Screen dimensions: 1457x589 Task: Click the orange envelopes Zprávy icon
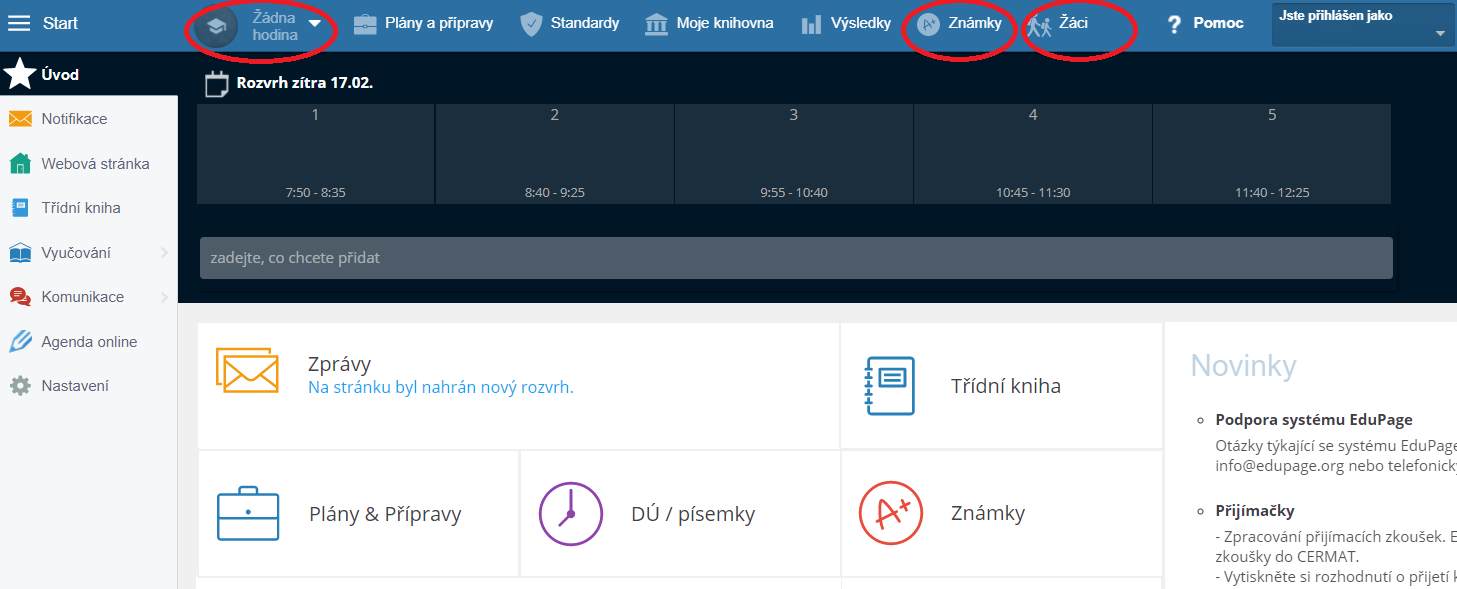[247, 370]
